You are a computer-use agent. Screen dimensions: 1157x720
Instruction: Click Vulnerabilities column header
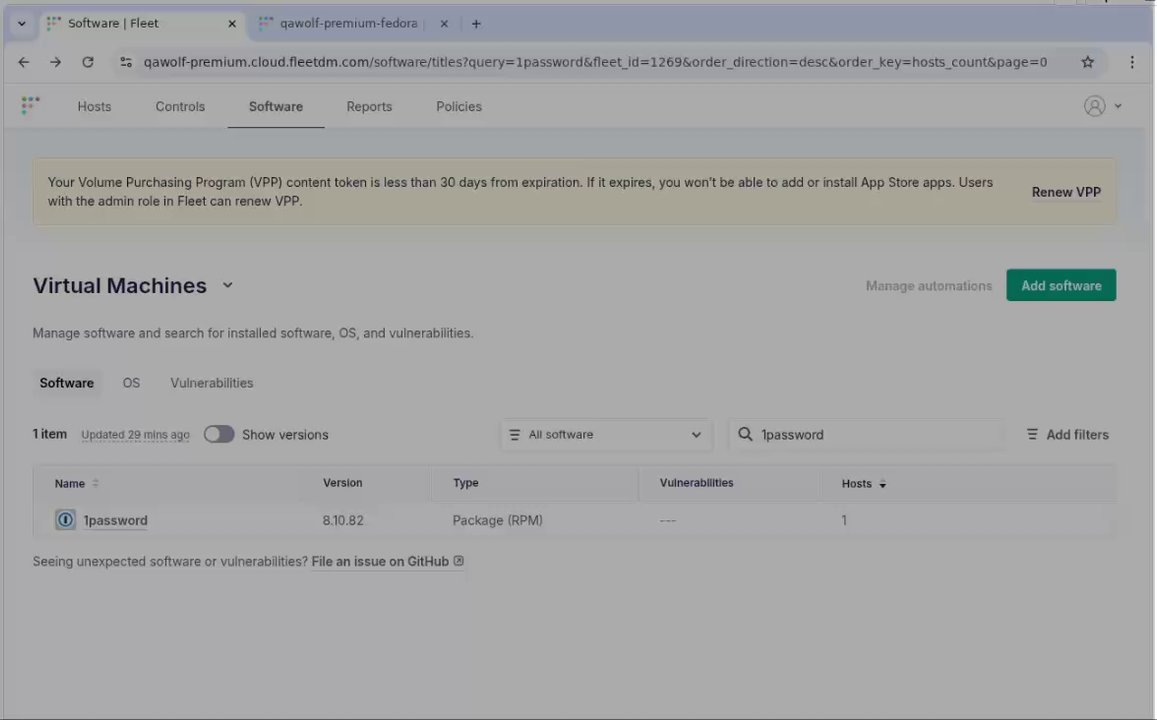click(696, 482)
